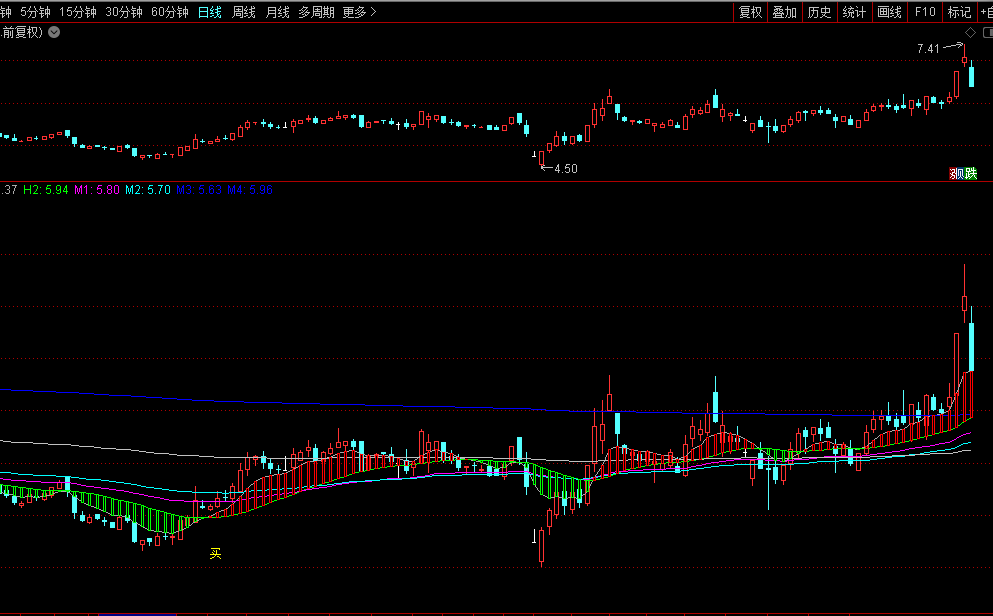
Task: Select the 60分钟 period tab
Action: (169, 12)
